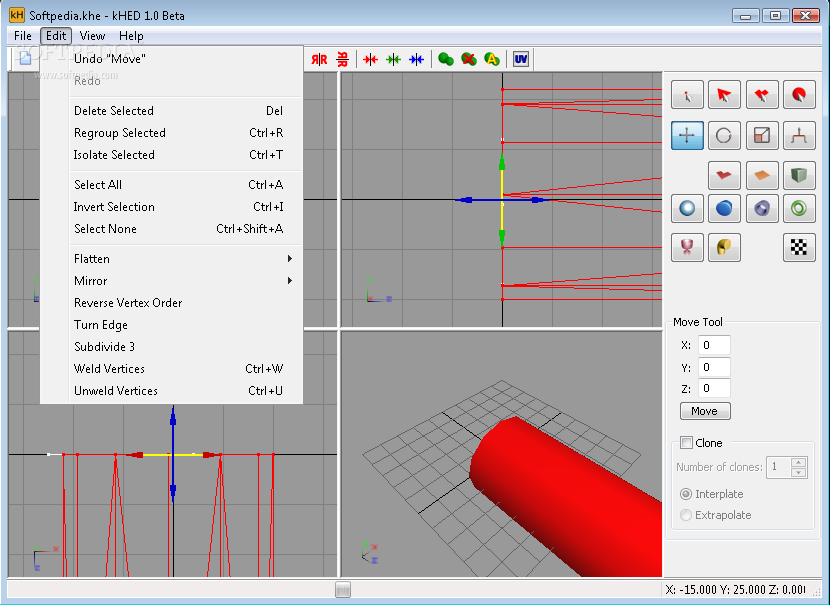Viewport: 830px width, 605px height.
Task: Click the blue flatten axis toolbar icon
Action: click(x=417, y=59)
